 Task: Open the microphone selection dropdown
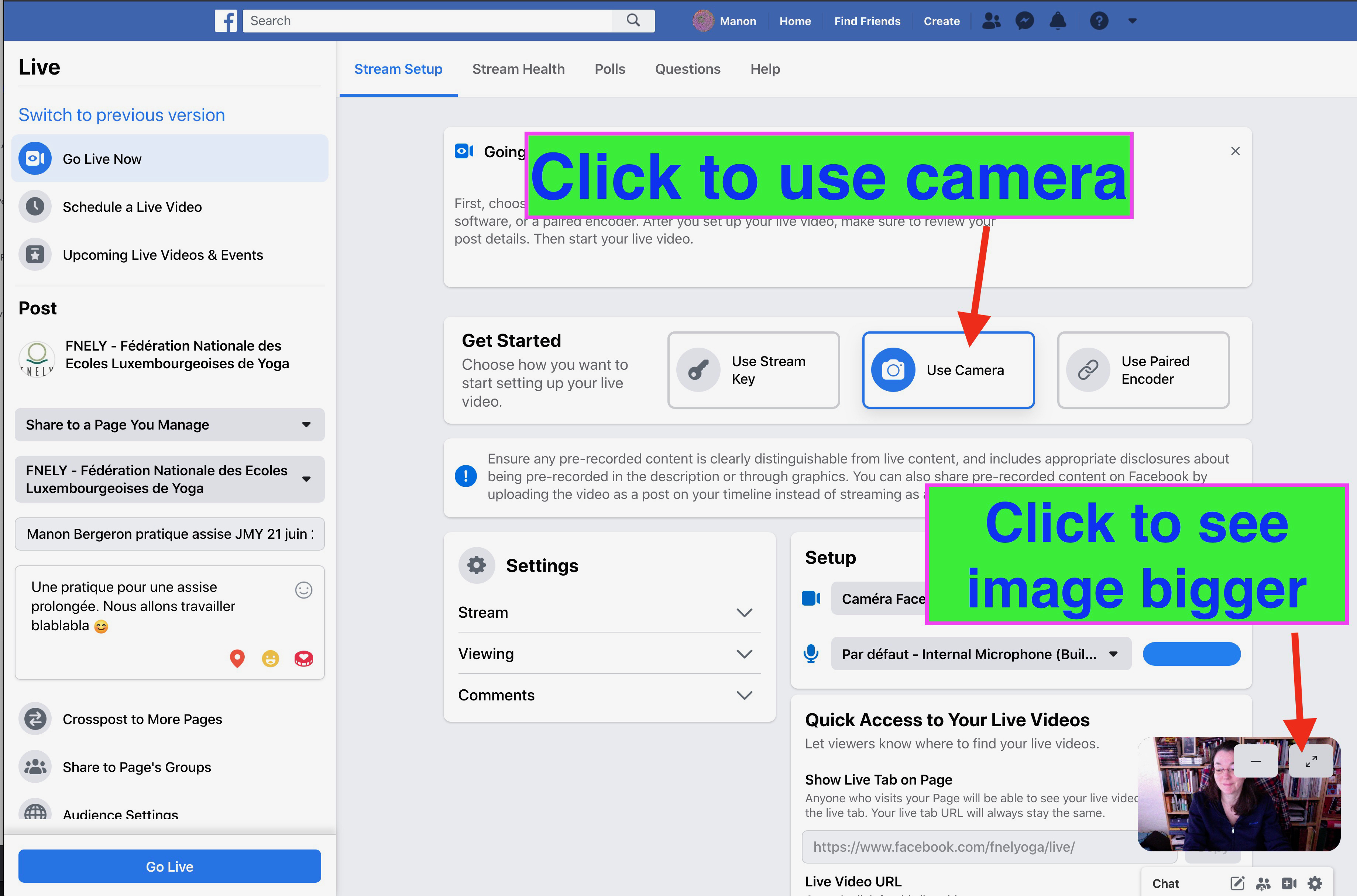980,654
